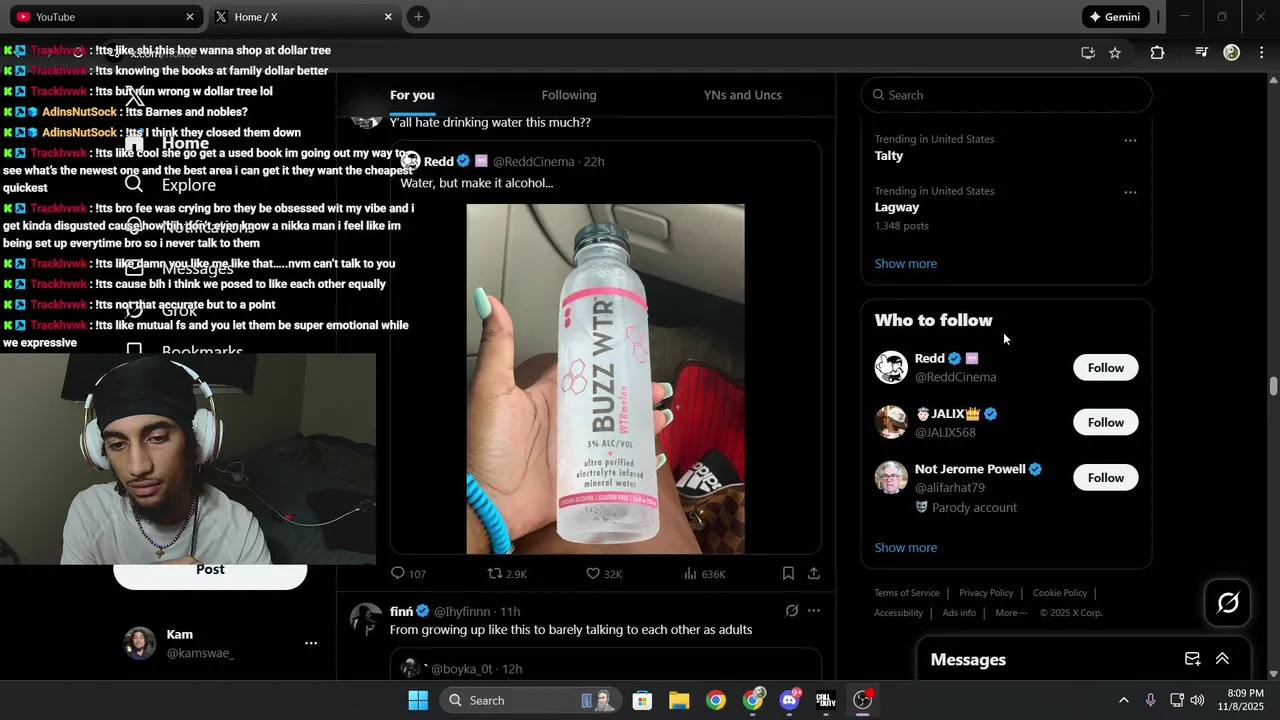Open more options for Talty trend
Viewport: 1280px width, 720px height.
[1130, 140]
